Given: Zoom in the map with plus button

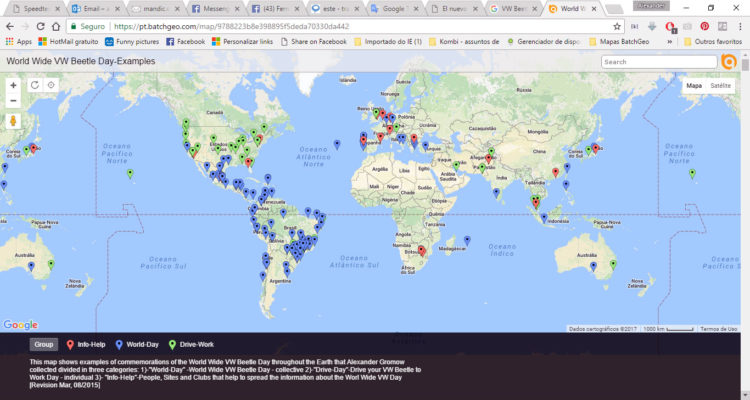Looking at the screenshot, I should tap(13, 85).
